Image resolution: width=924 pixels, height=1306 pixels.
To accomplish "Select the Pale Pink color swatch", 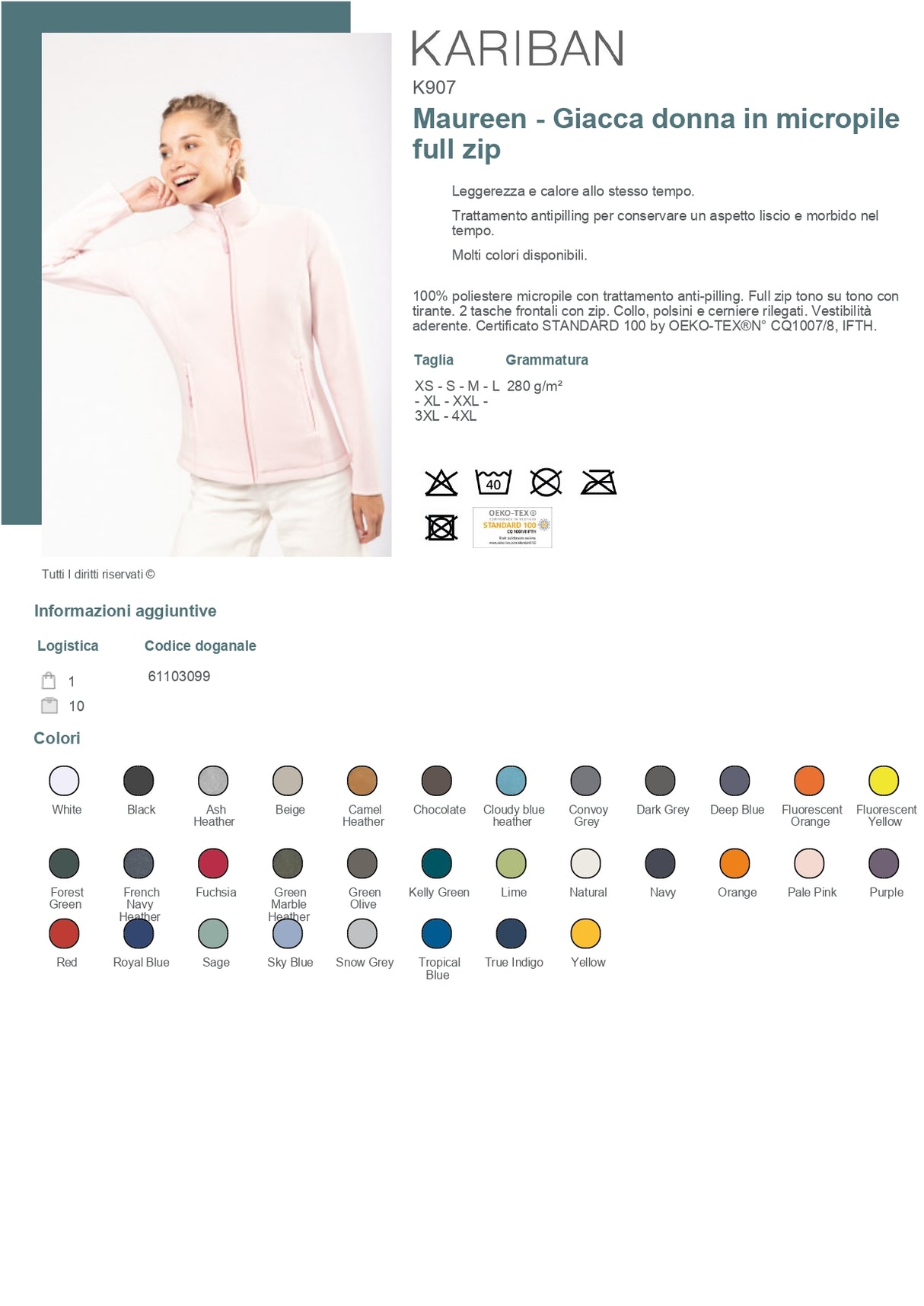I will tap(809, 863).
